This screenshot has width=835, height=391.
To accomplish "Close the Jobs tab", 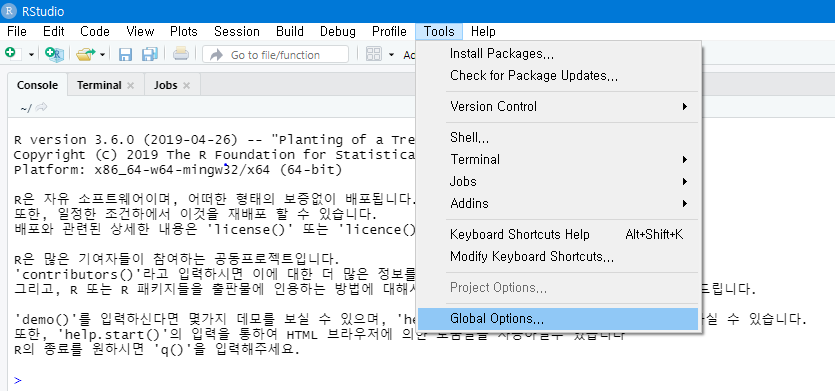I will [186, 85].
